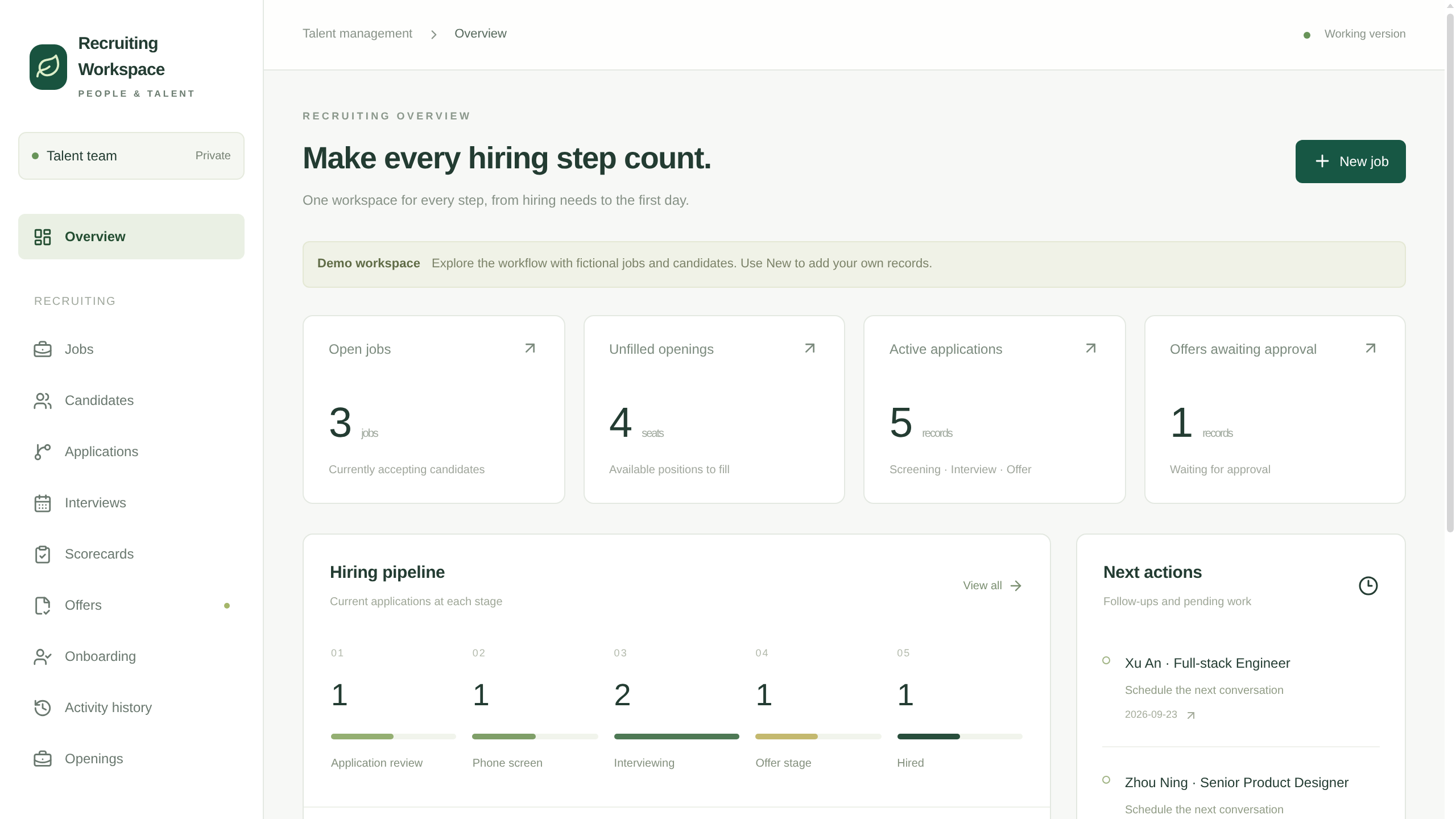Open Onboarding from the sidebar

(x=131, y=656)
